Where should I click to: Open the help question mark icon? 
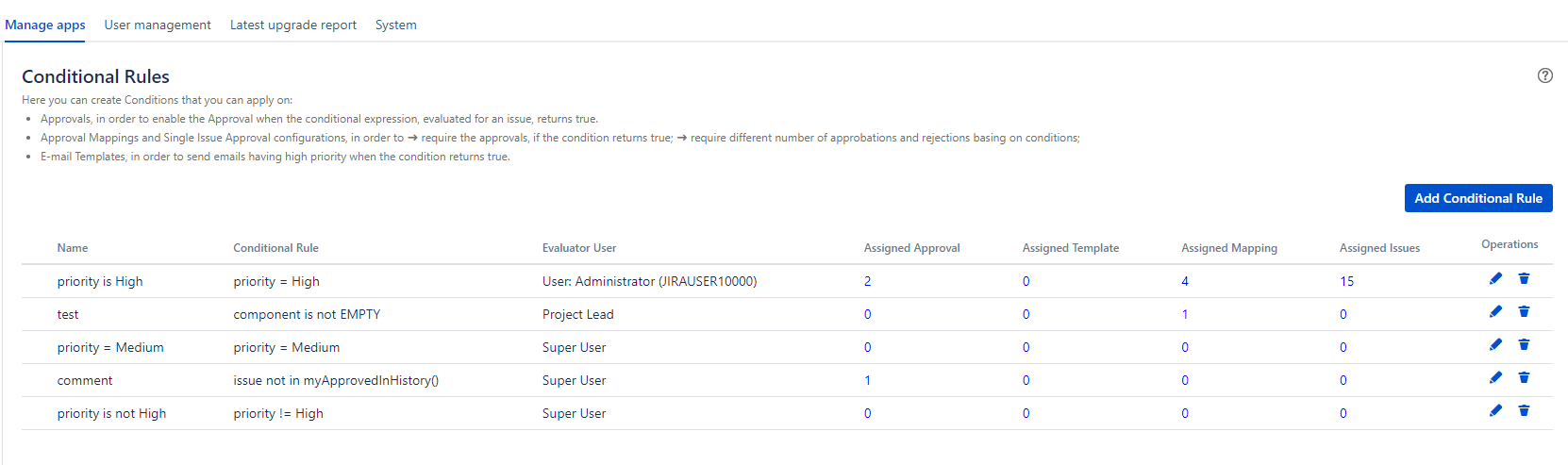(x=1544, y=75)
